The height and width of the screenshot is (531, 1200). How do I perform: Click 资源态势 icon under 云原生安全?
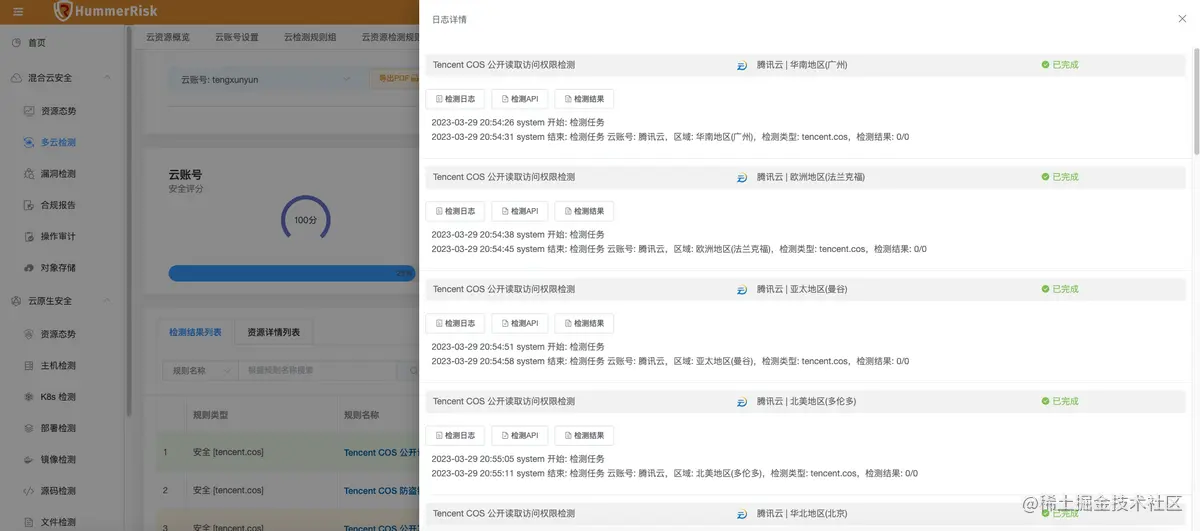(30, 334)
